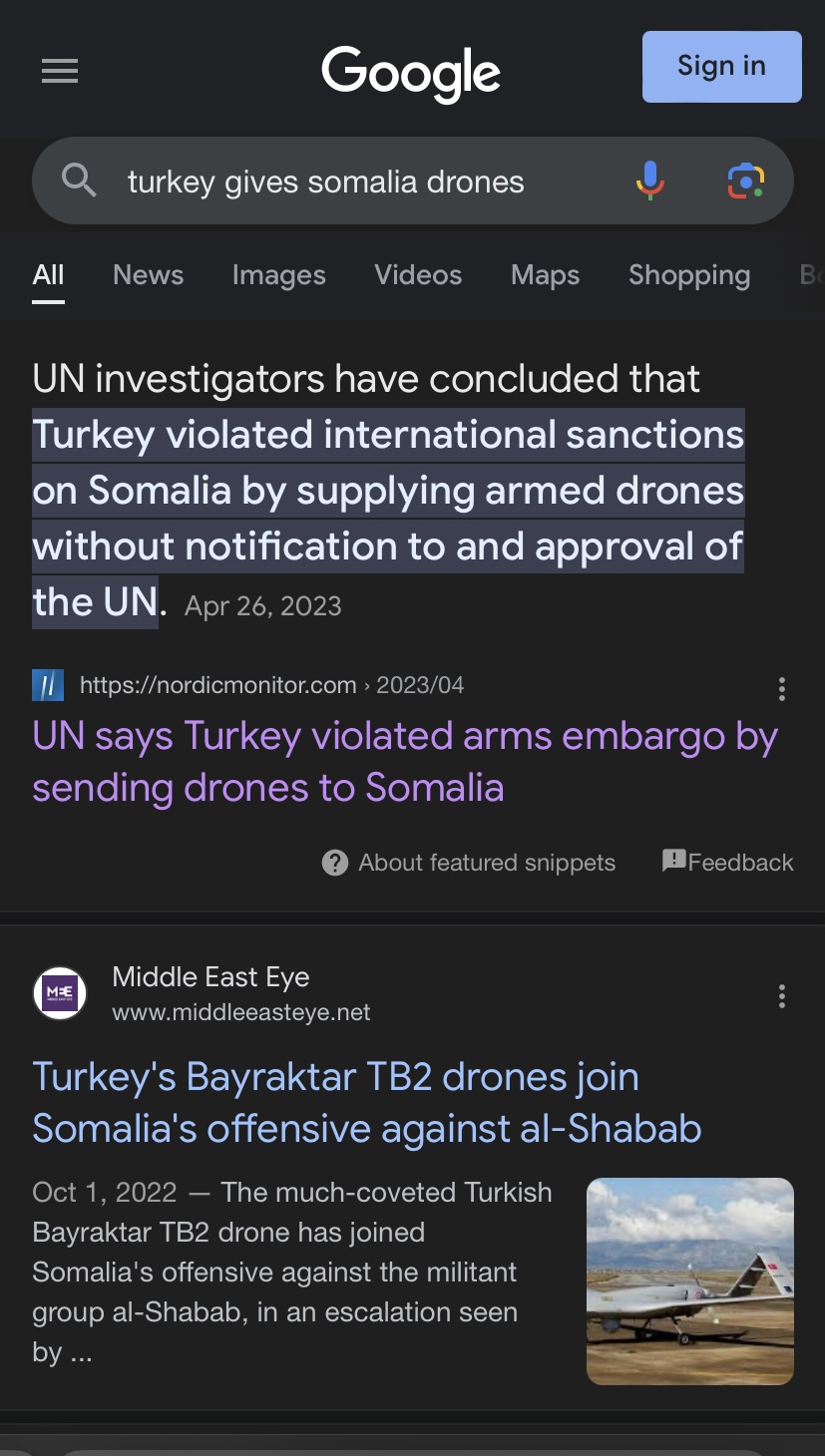Open the Videos tab
This screenshot has height=1456, width=825.
coord(418,275)
